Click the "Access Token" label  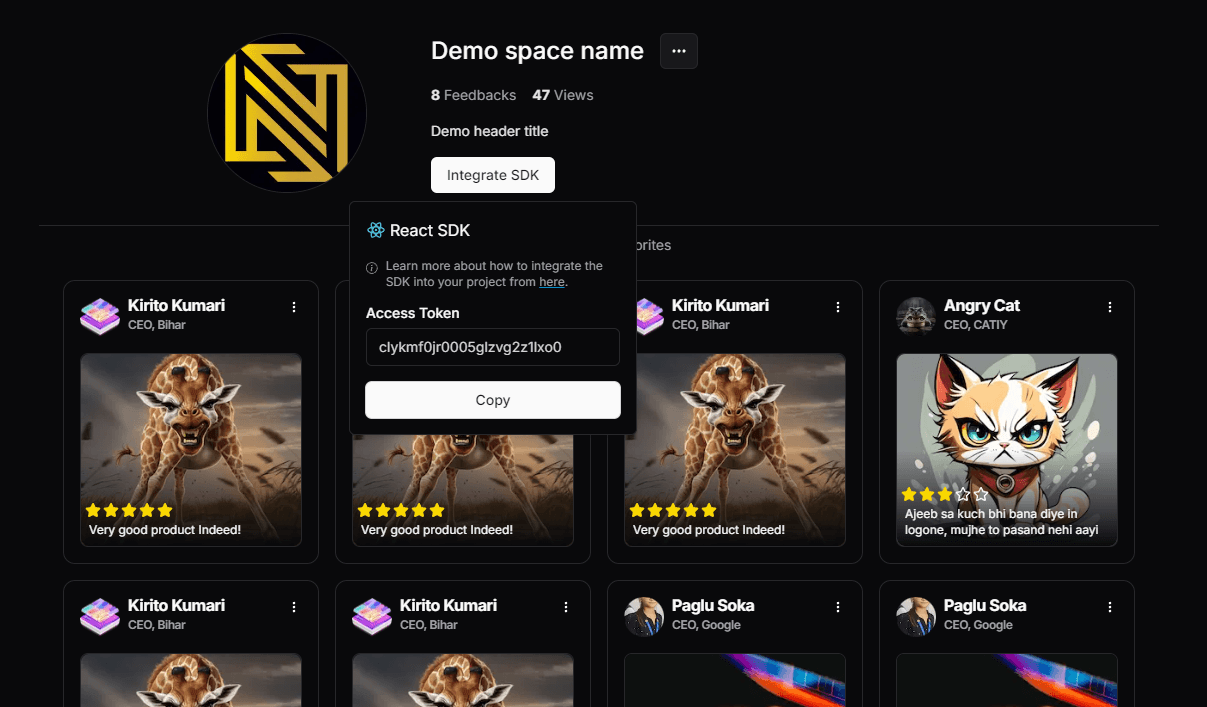413,313
